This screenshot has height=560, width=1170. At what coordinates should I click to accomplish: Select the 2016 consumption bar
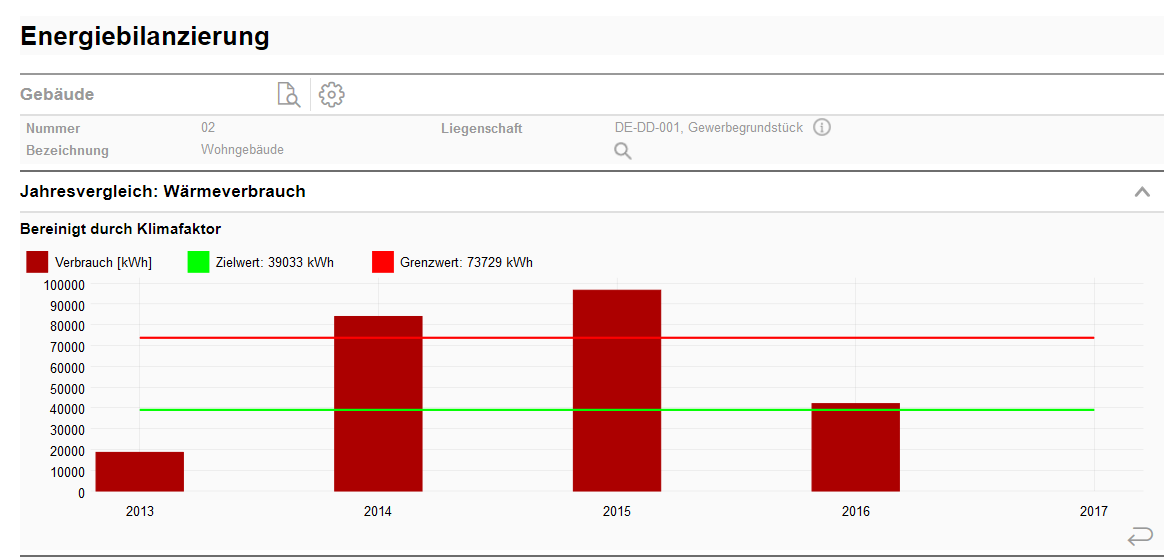click(855, 448)
